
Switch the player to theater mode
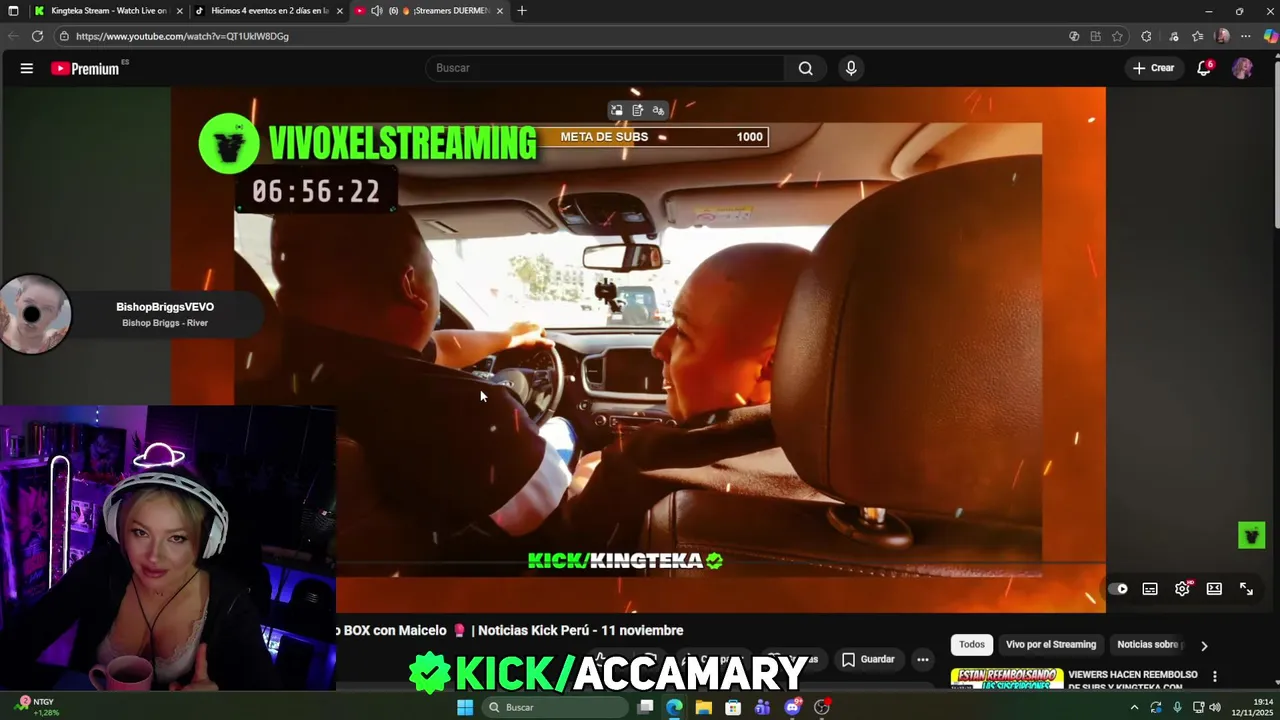tap(1214, 589)
